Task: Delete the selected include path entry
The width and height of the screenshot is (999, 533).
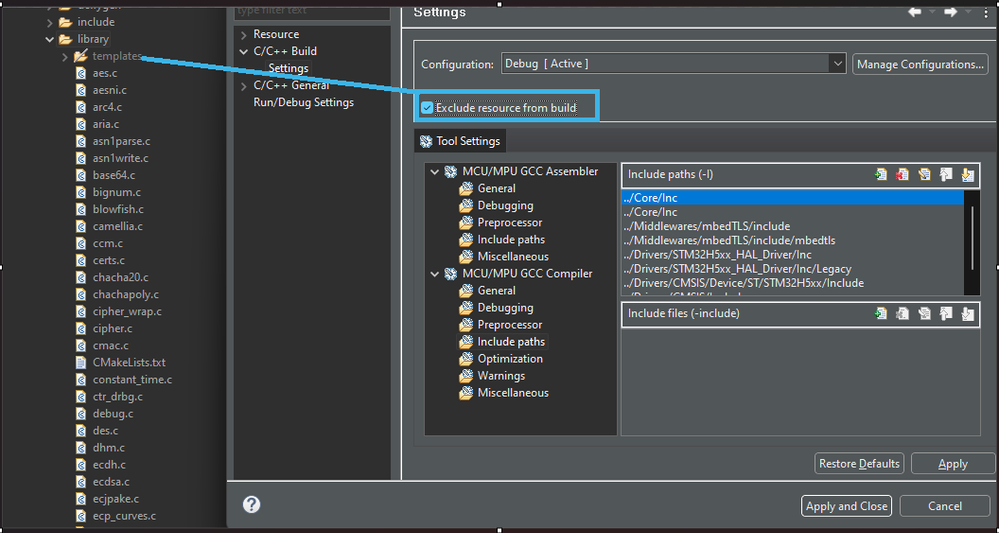Action: (902, 174)
